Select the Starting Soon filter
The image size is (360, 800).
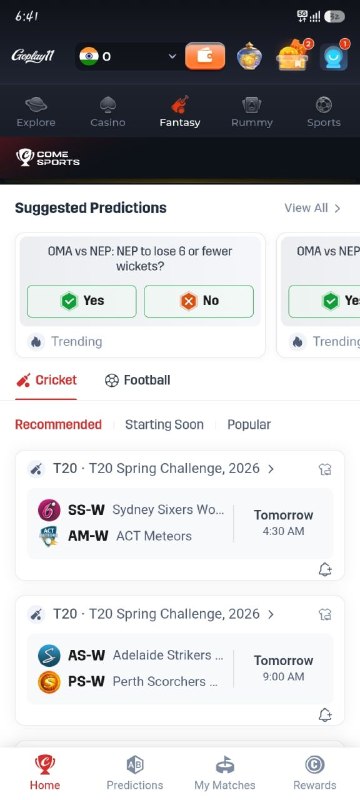[x=164, y=424]
